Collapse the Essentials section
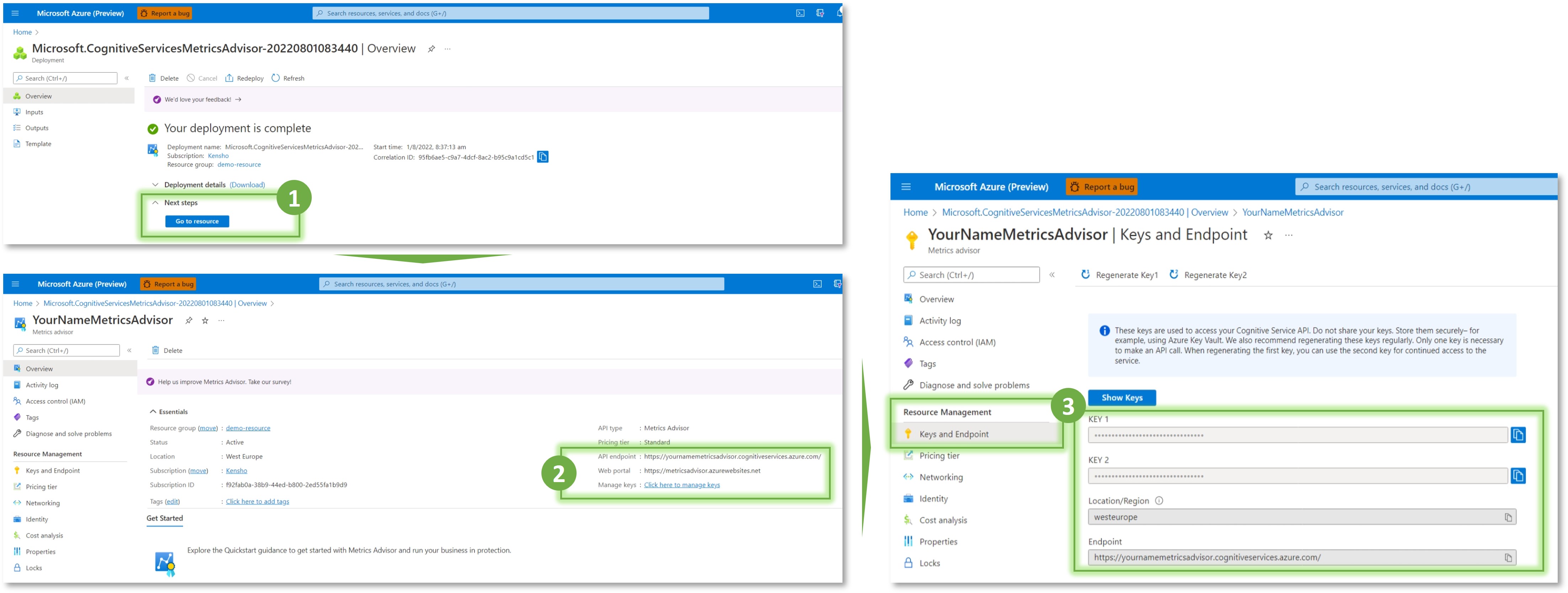This screenshot has height=593, width=1568. pos(153,412)
